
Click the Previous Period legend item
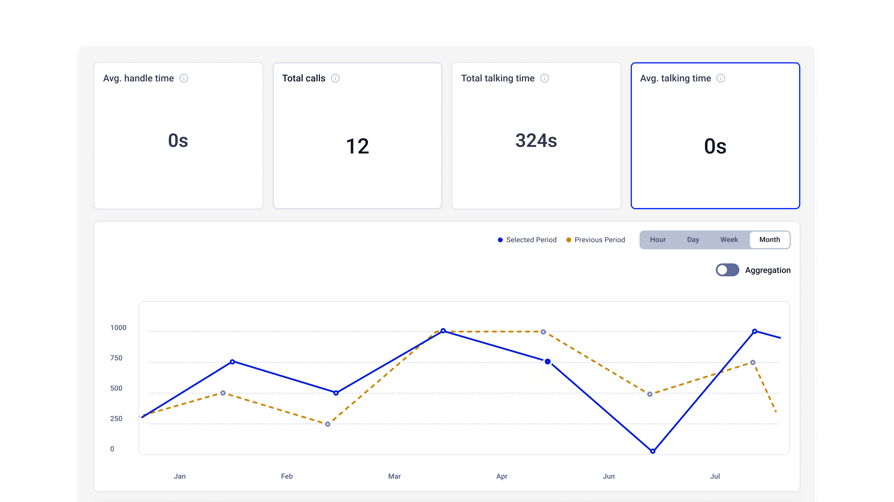point(595,240)
